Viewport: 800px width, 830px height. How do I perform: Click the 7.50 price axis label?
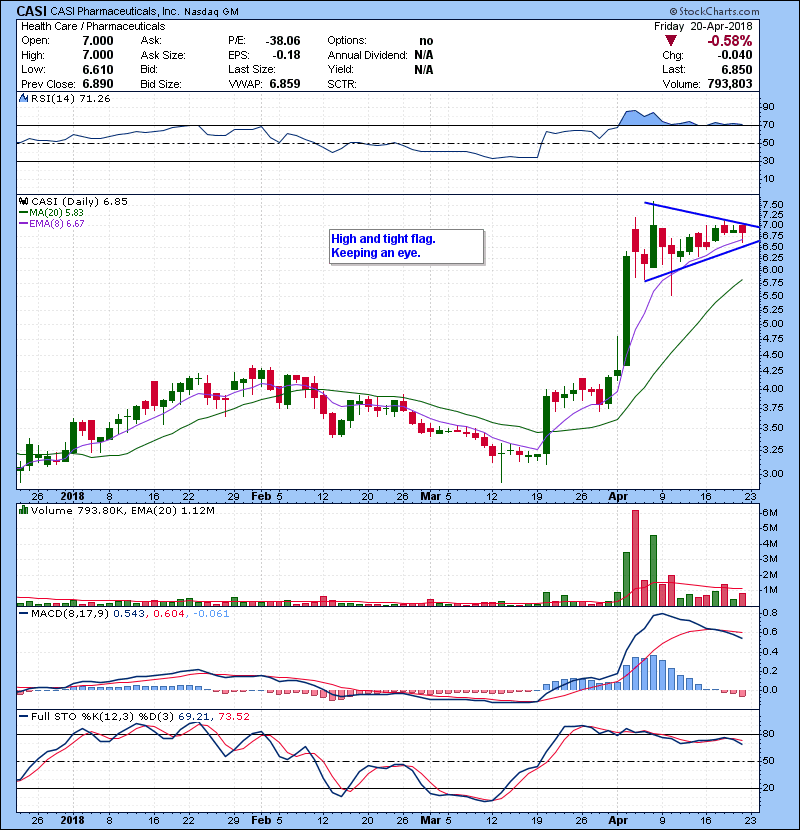tap(773, 204)
